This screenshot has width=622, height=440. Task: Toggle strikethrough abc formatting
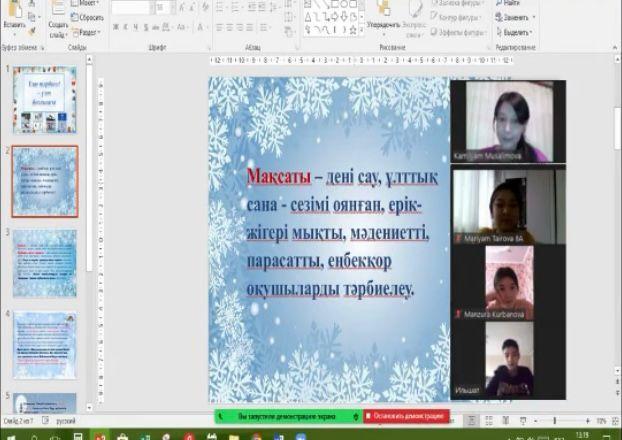point(156,27)
